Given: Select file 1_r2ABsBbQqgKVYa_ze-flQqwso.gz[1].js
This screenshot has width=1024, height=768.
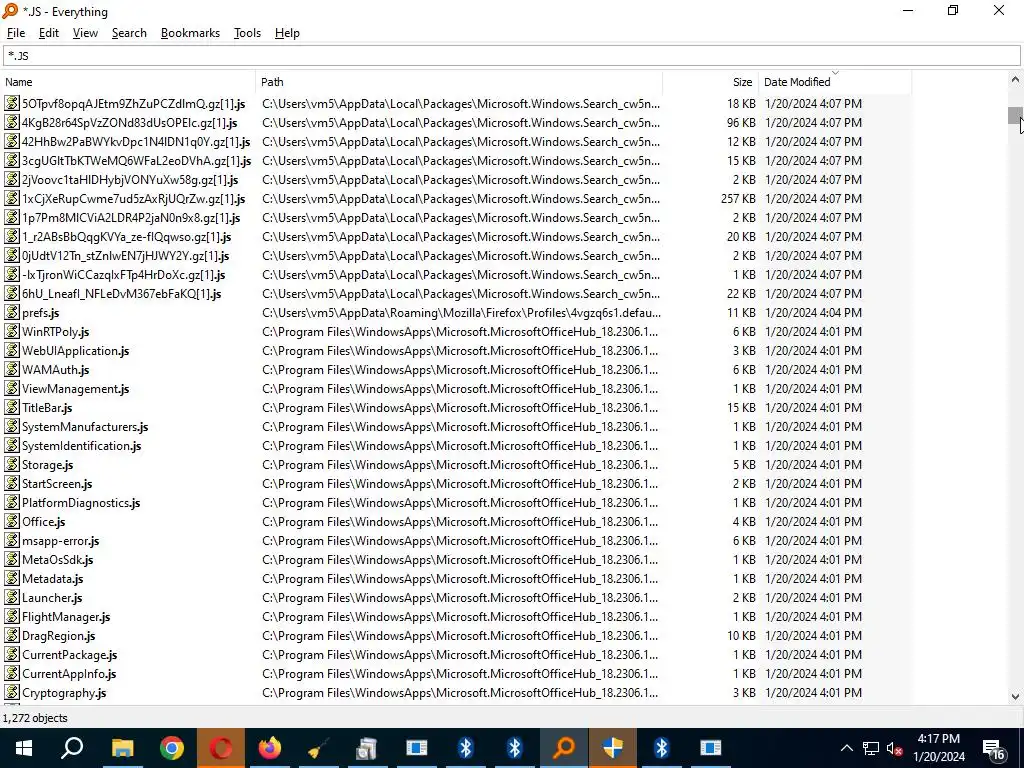Looking at the screenshot, I should coord(126,236).
